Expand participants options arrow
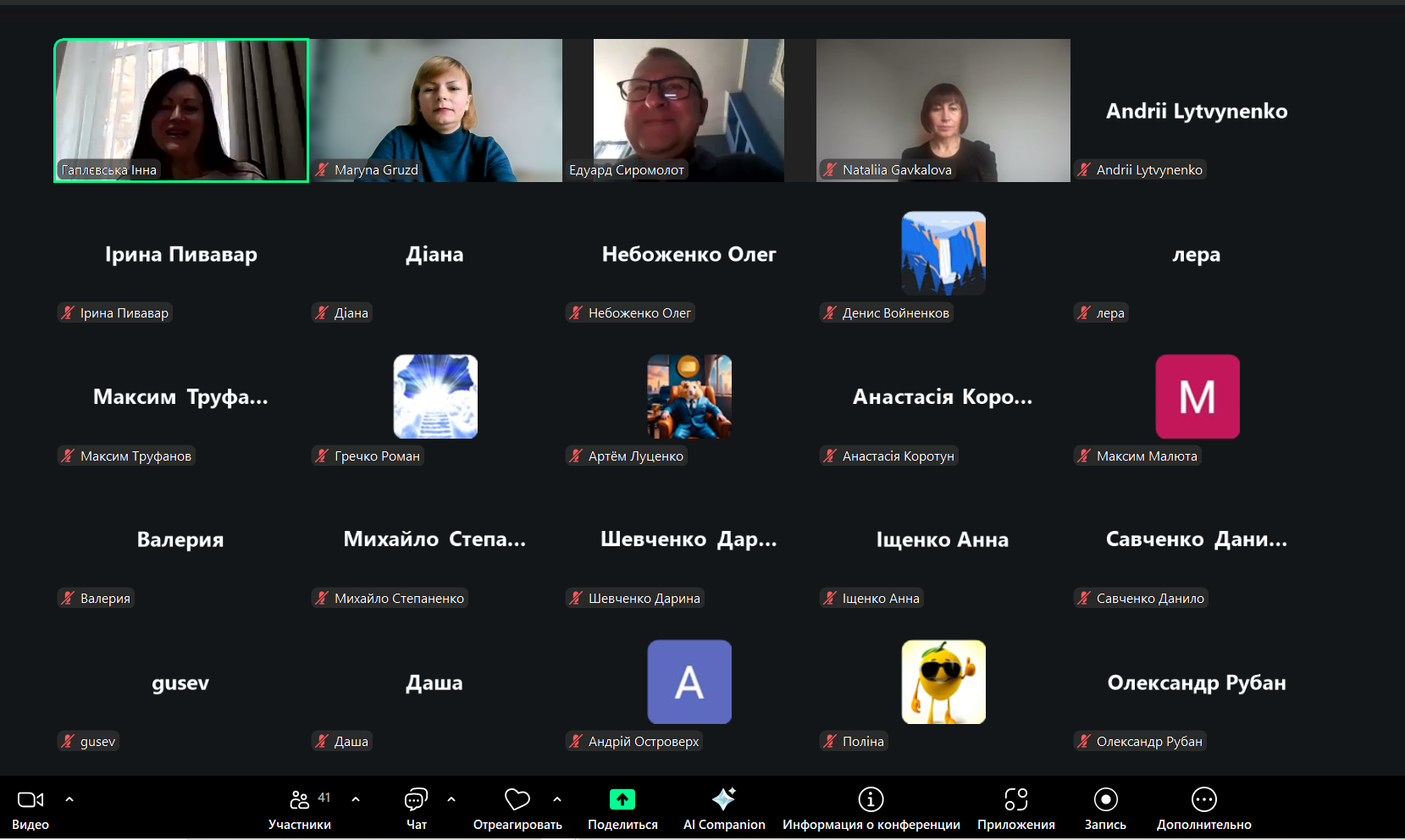1405x840 pixels. pos(356,799)
